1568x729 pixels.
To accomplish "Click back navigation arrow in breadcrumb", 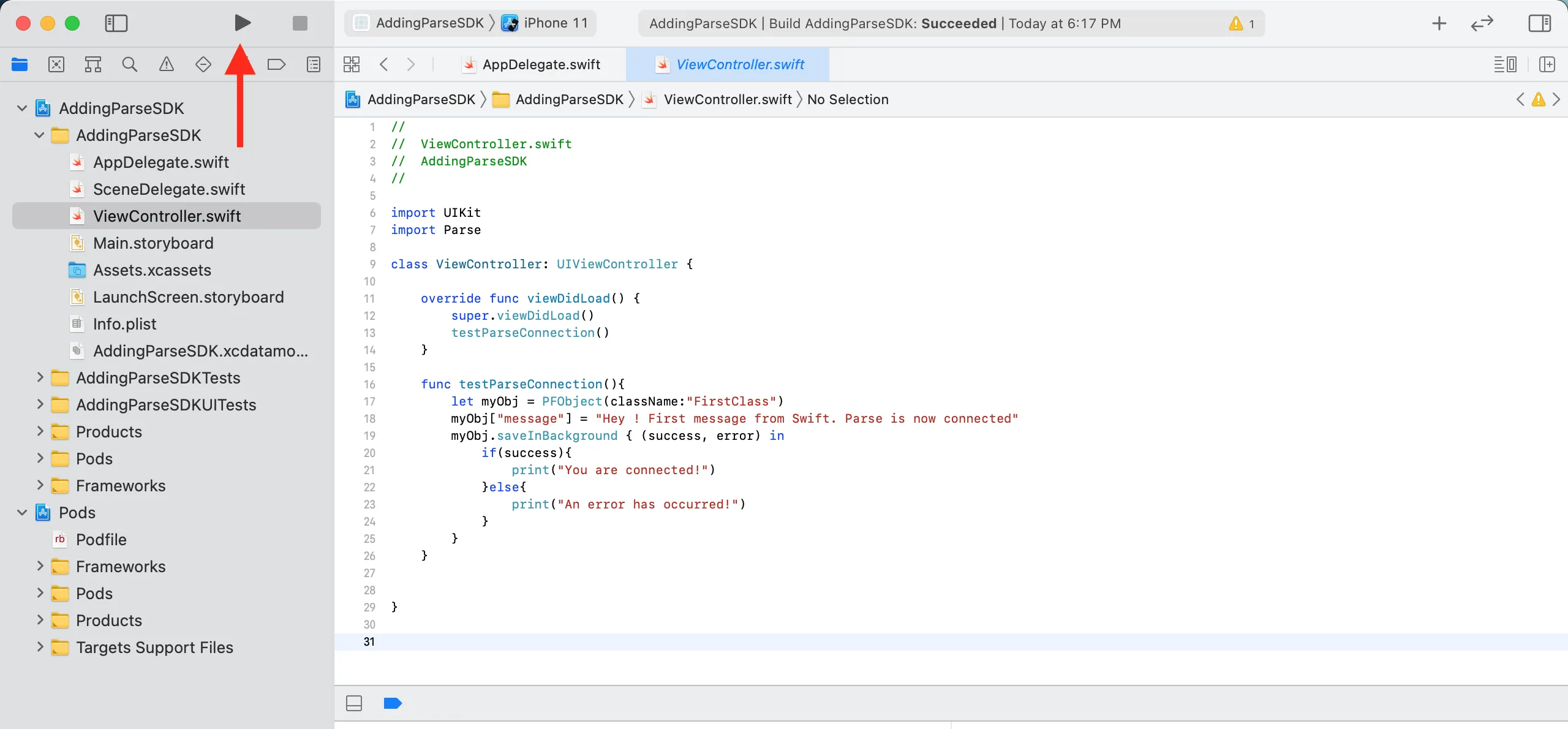I will (x=383, y=63).
